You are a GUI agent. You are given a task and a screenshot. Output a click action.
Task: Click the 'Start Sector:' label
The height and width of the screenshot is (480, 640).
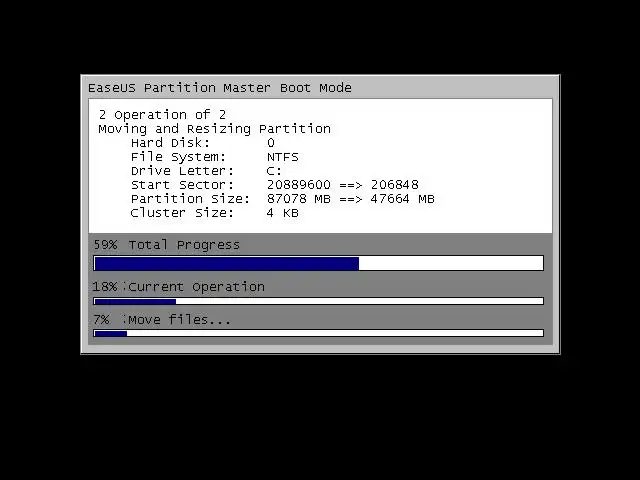pyautogui.click(x=182, y=185)
